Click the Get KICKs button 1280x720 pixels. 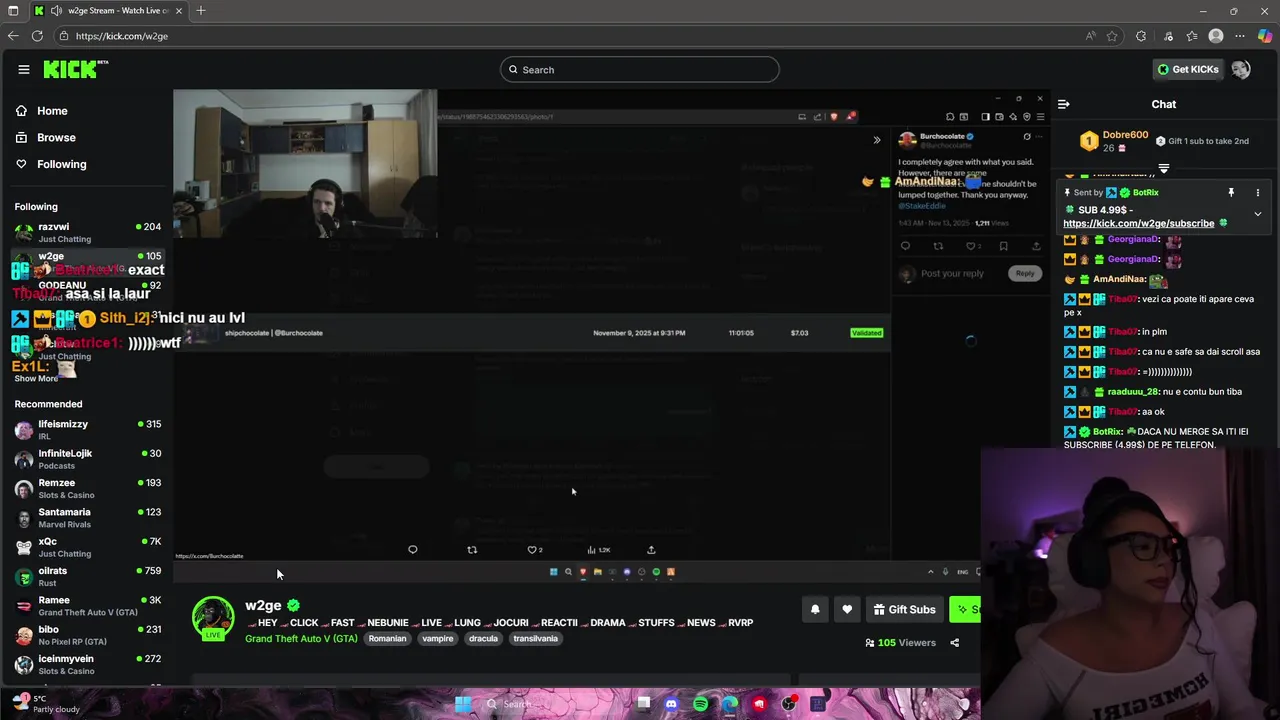coord(1188,69)
